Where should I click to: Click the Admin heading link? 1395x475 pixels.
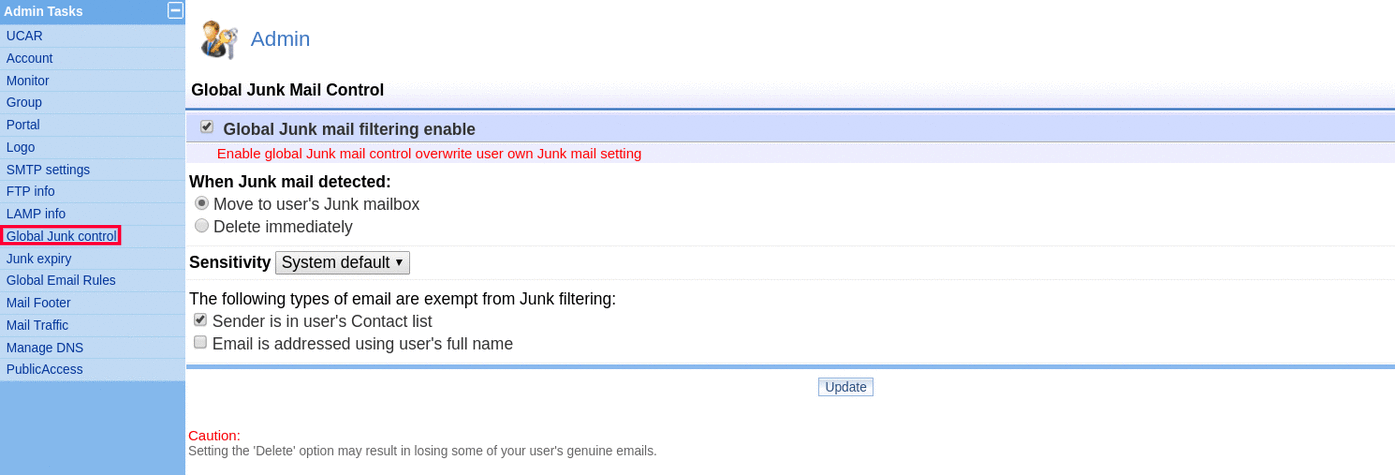280,39
